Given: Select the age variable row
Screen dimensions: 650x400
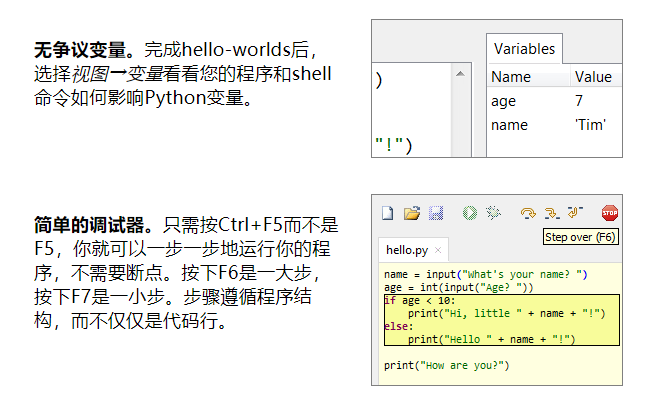Looking at the screenshot, I should coord(504,101).
